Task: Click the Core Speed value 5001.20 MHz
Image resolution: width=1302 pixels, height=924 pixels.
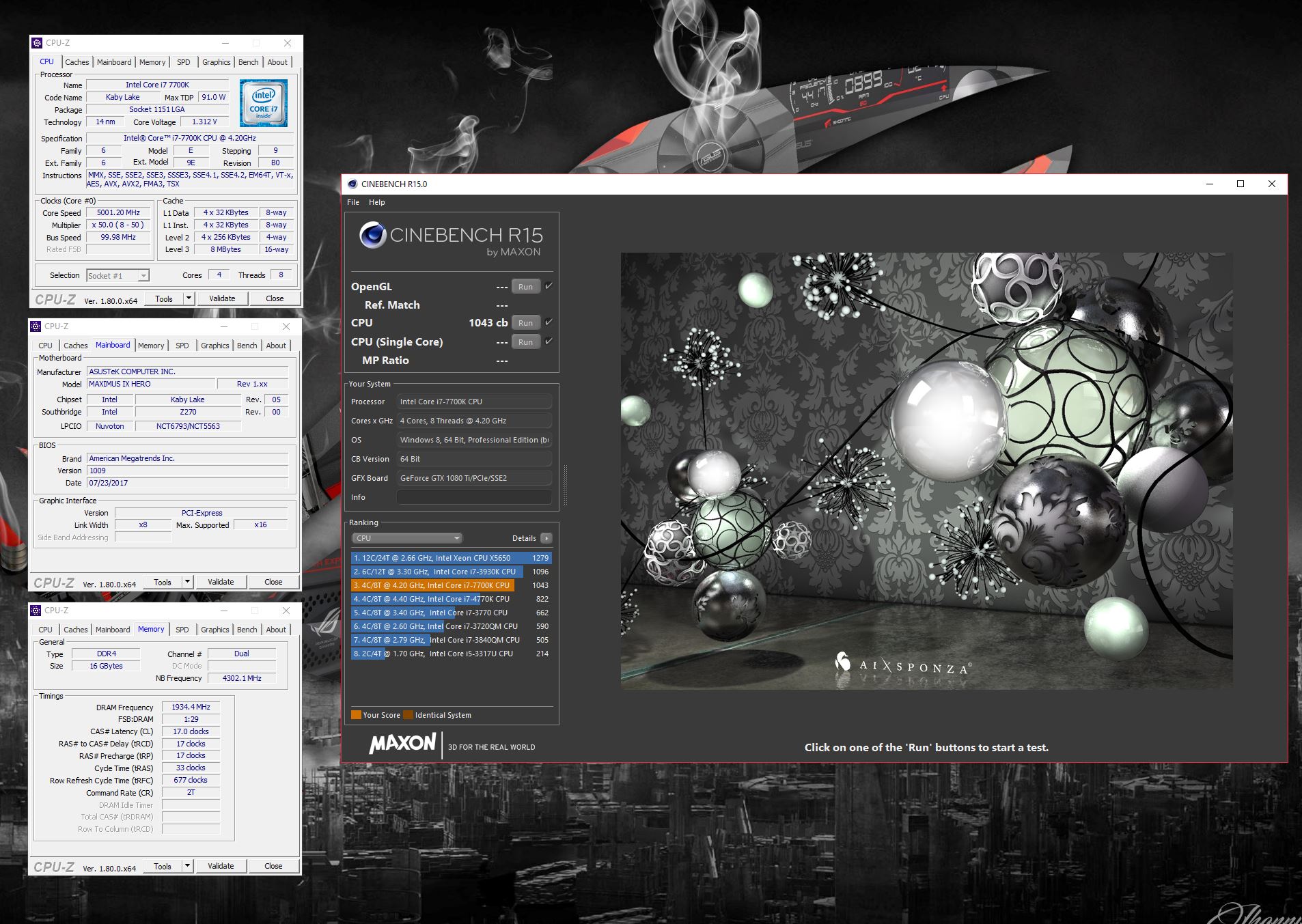Action: (118, 212)
